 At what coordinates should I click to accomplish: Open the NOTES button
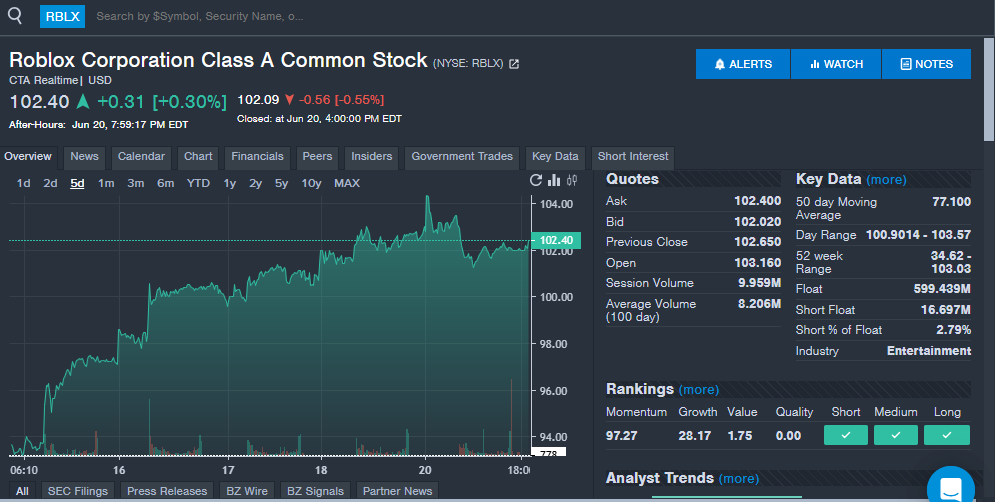(x=926, y=64)
